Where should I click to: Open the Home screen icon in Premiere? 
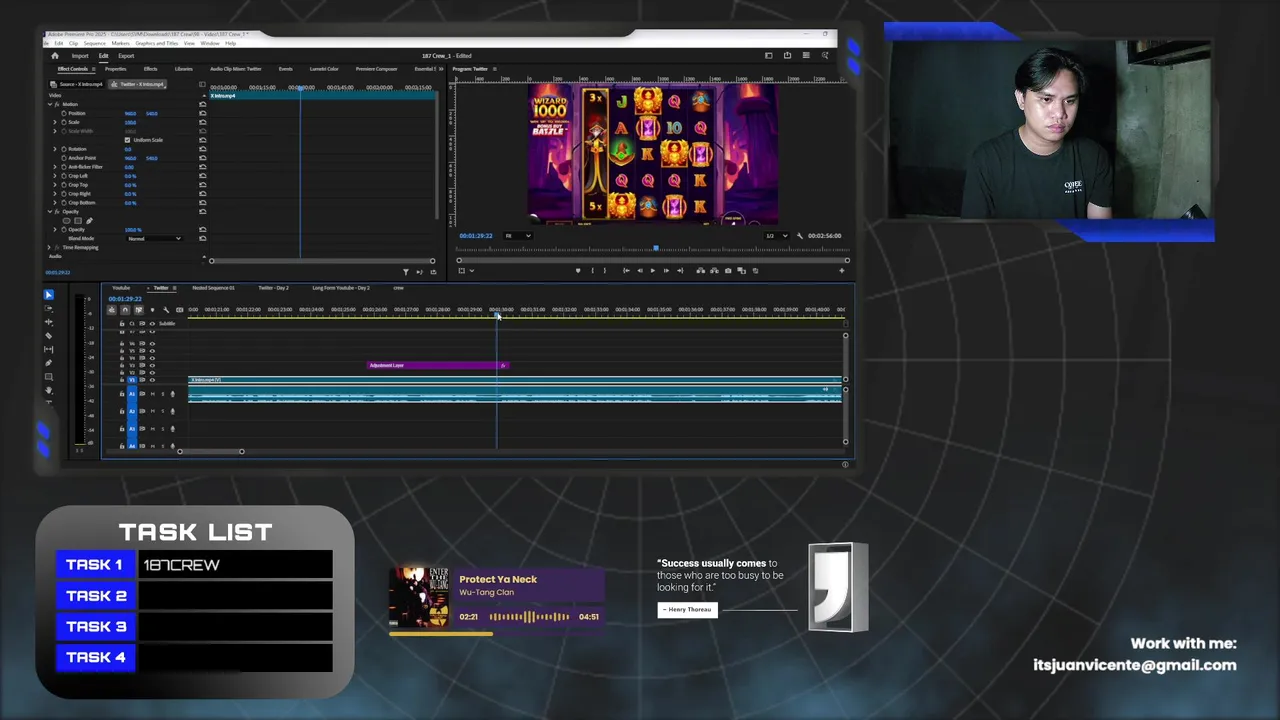click(55, 56)
